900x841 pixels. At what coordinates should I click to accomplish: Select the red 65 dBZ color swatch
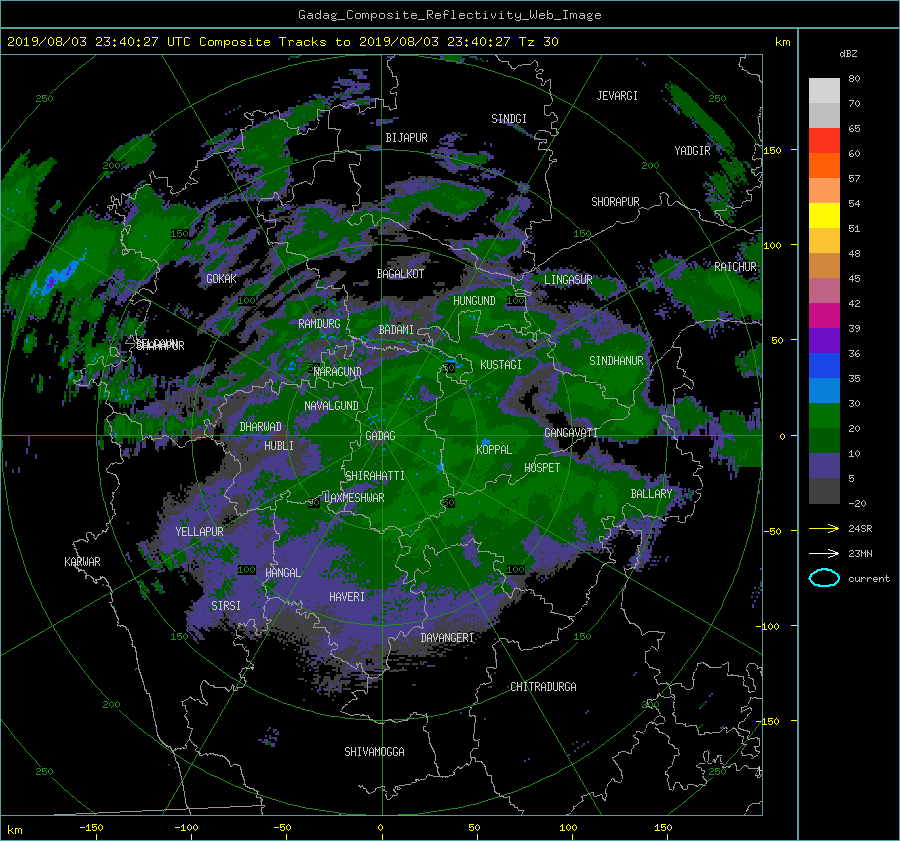824,141
